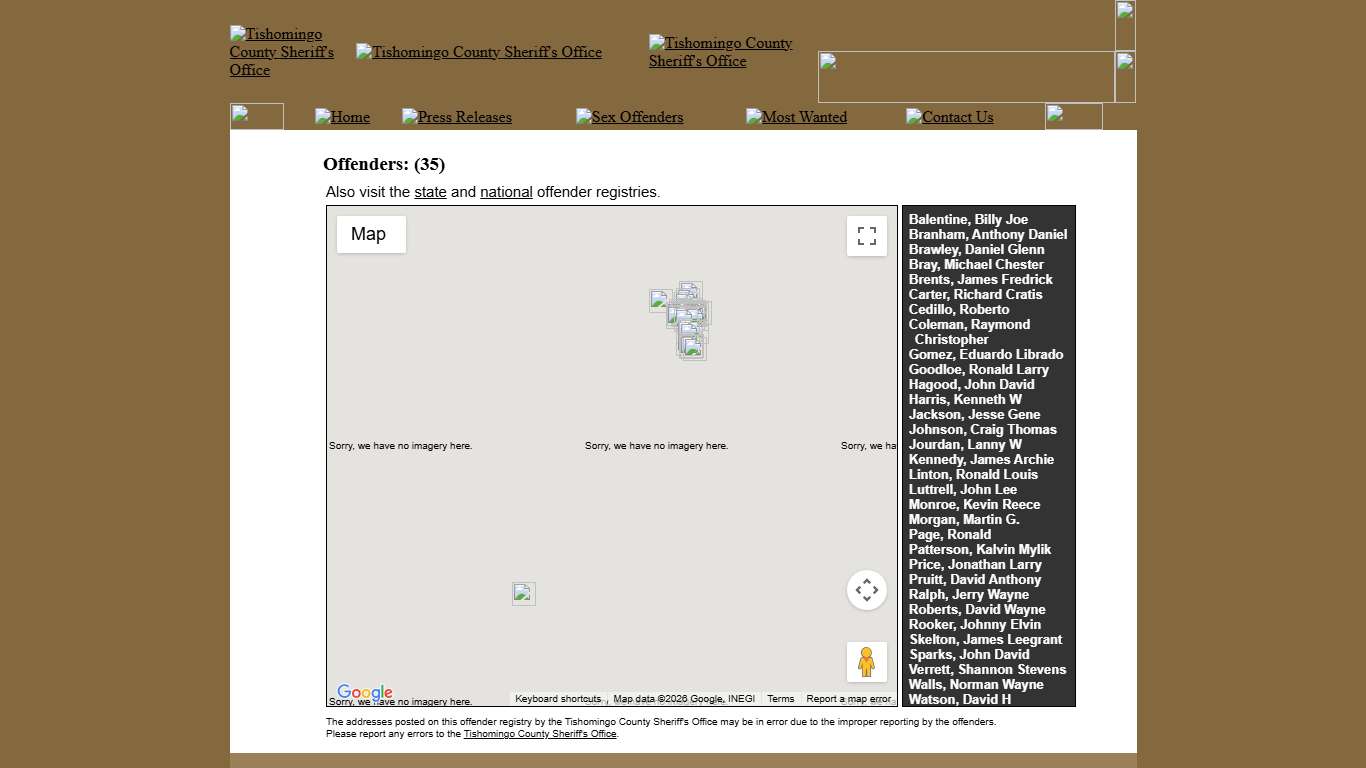
Task: Click the top-left Sheriff's Office logo
Action: click(x=281, y=52)
